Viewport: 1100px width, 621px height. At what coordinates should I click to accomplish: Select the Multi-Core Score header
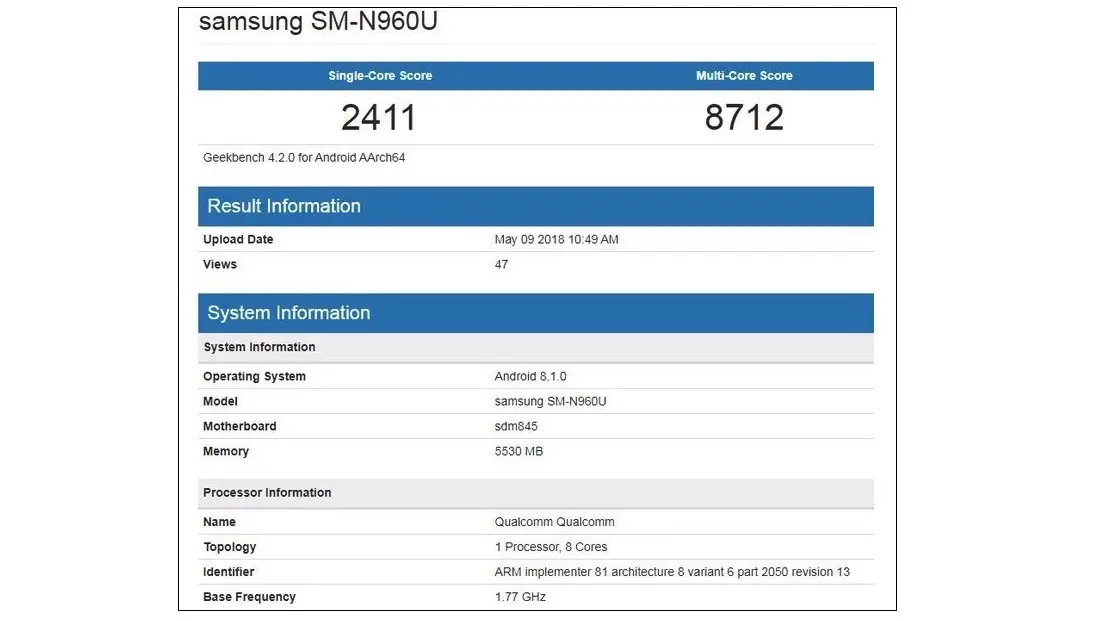[744, 76]
